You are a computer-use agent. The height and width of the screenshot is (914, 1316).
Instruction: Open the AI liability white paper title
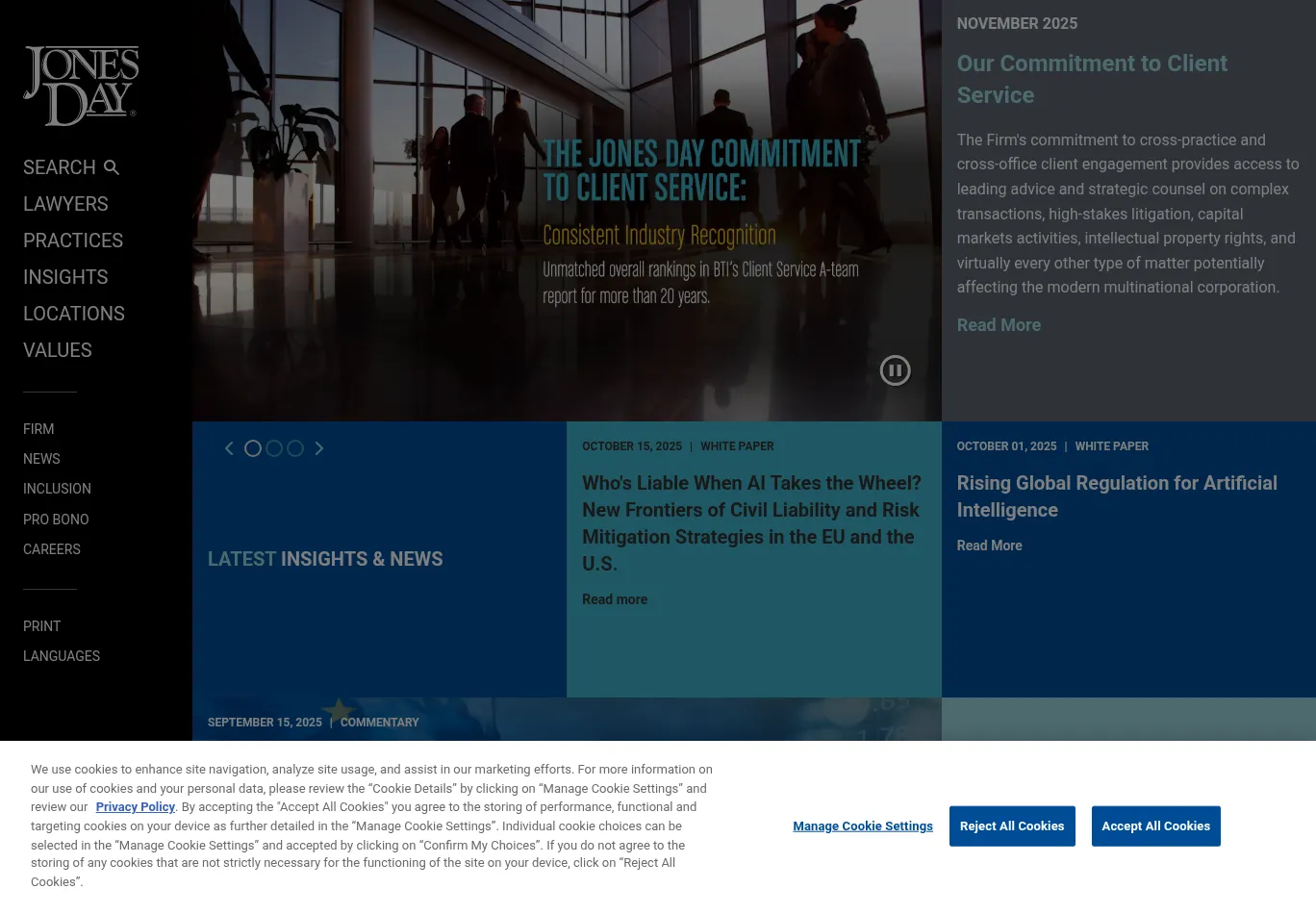coord(751,523)
